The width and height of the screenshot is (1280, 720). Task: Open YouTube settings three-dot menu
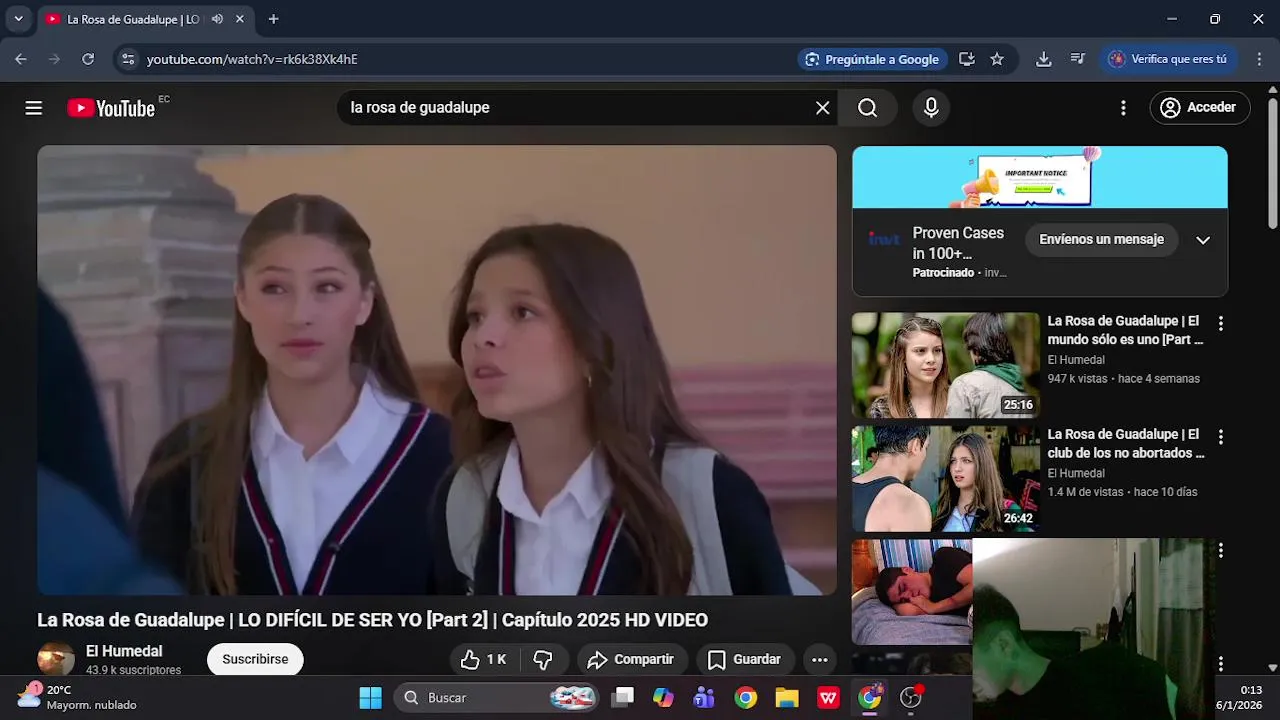tap(1123, 108)
